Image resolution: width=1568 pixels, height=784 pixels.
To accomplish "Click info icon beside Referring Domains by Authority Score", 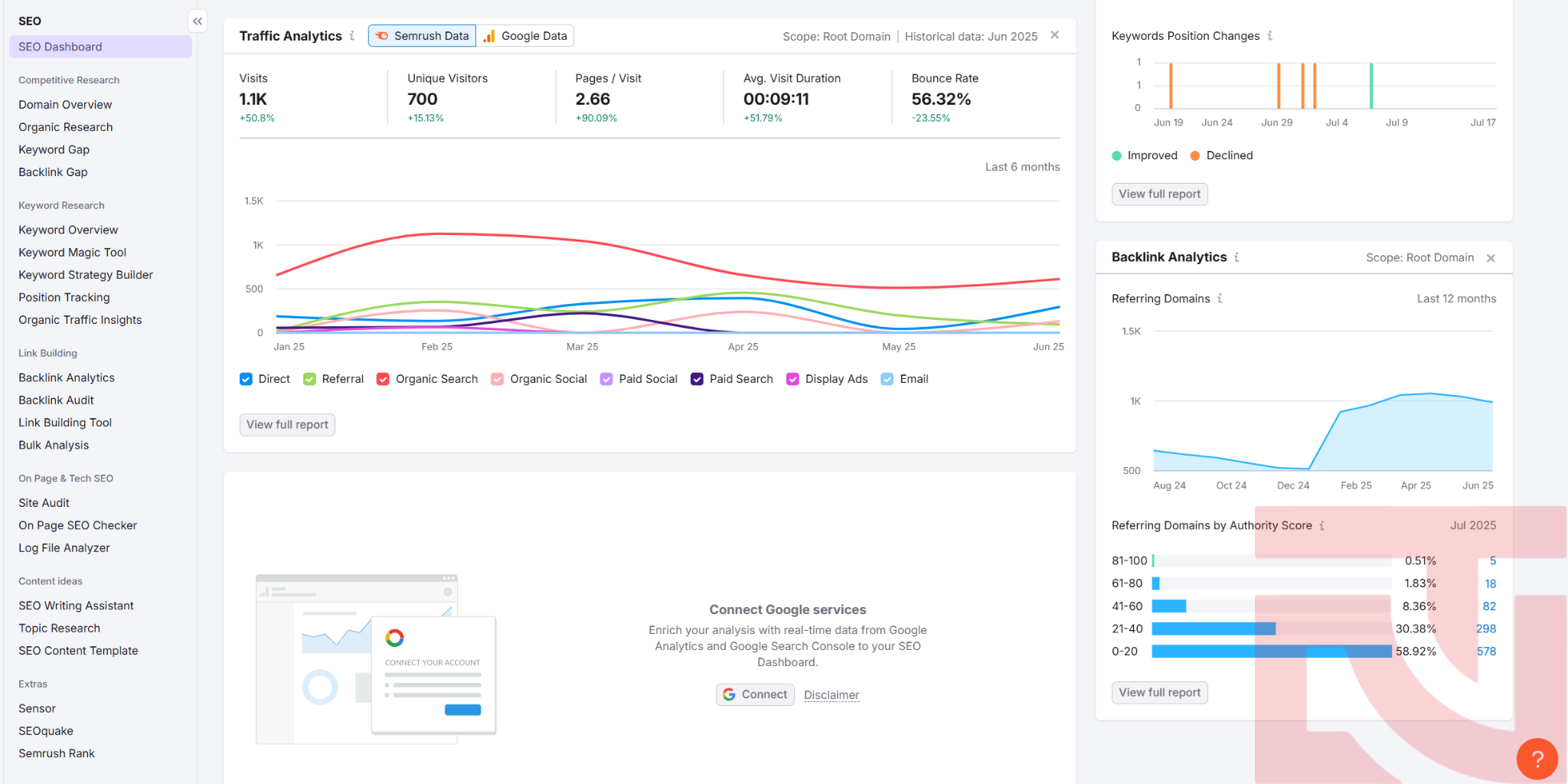I will pyautogui.click(x=1321, y=525).
